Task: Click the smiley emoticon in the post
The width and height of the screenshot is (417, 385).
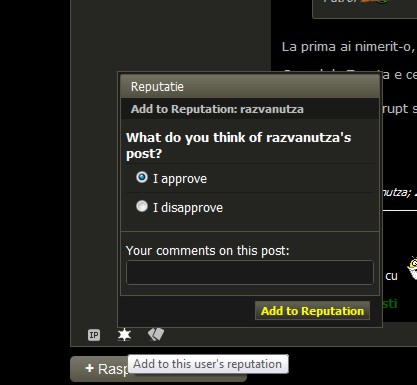Action: point(412,268)
